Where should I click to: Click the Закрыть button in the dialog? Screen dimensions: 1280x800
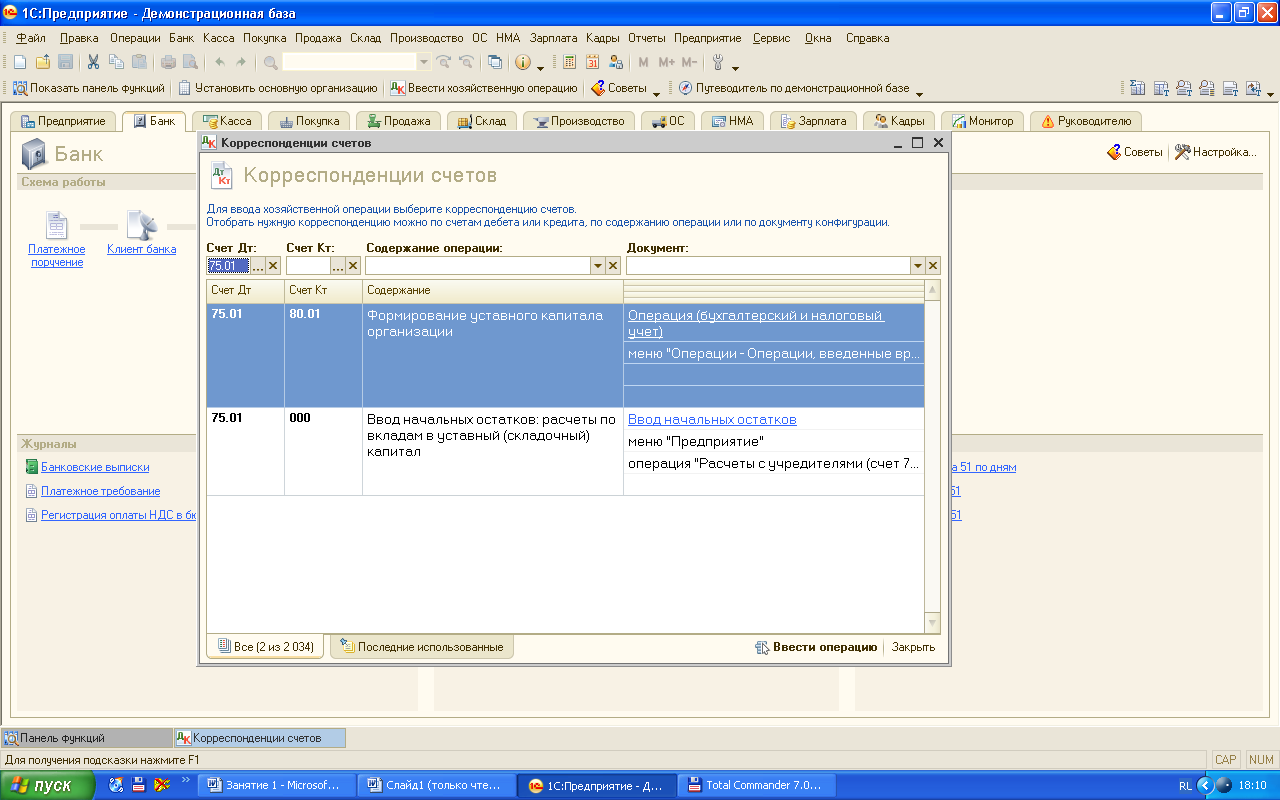tap(914, 647)
